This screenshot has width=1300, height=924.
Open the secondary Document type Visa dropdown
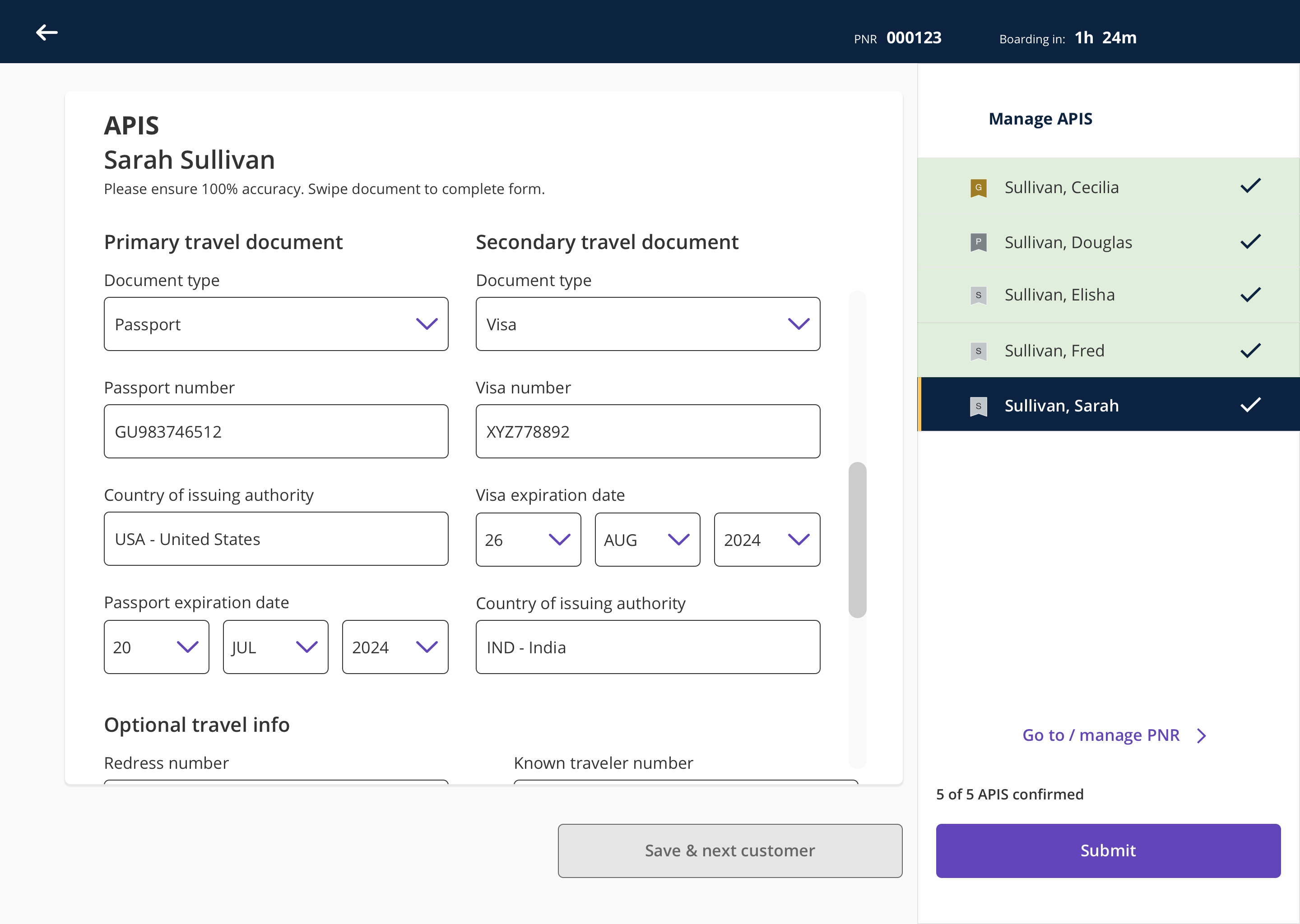[x=648, y=324]
